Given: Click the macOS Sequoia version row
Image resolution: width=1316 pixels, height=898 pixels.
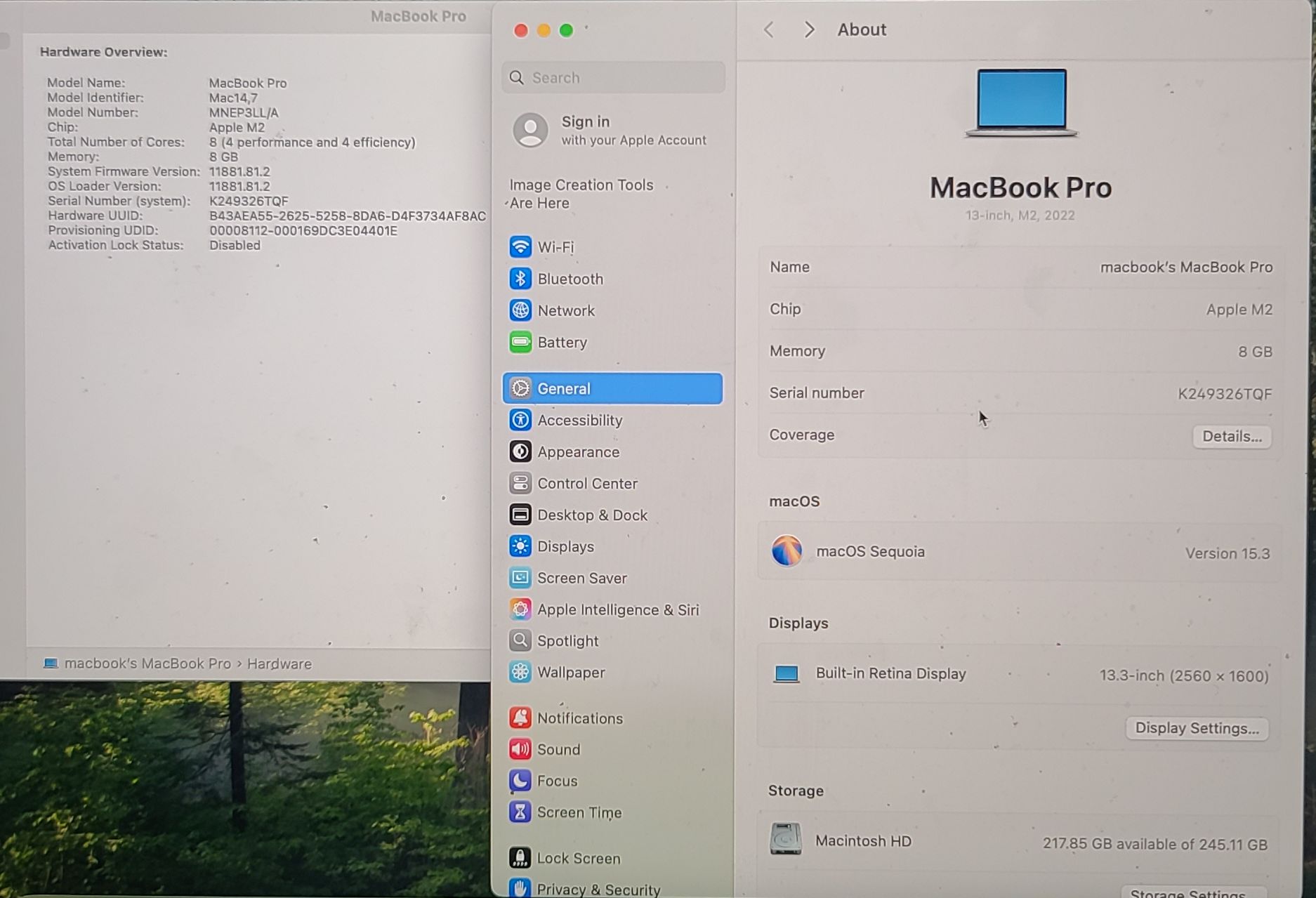Looking at the screenshot, I should (1019, 553).
